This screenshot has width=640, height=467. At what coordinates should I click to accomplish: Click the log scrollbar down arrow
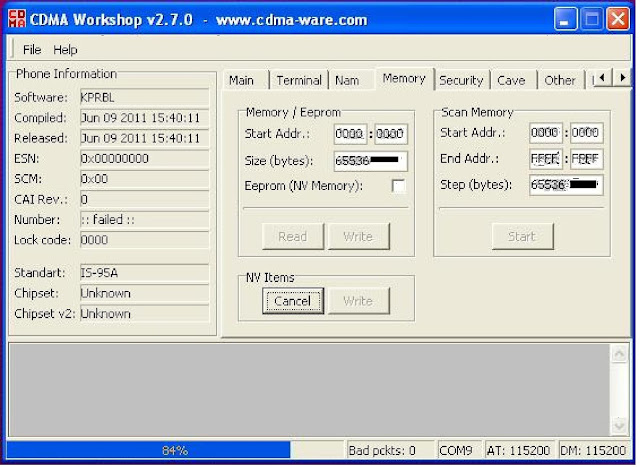pyautogui.click(x=619, y=426)
